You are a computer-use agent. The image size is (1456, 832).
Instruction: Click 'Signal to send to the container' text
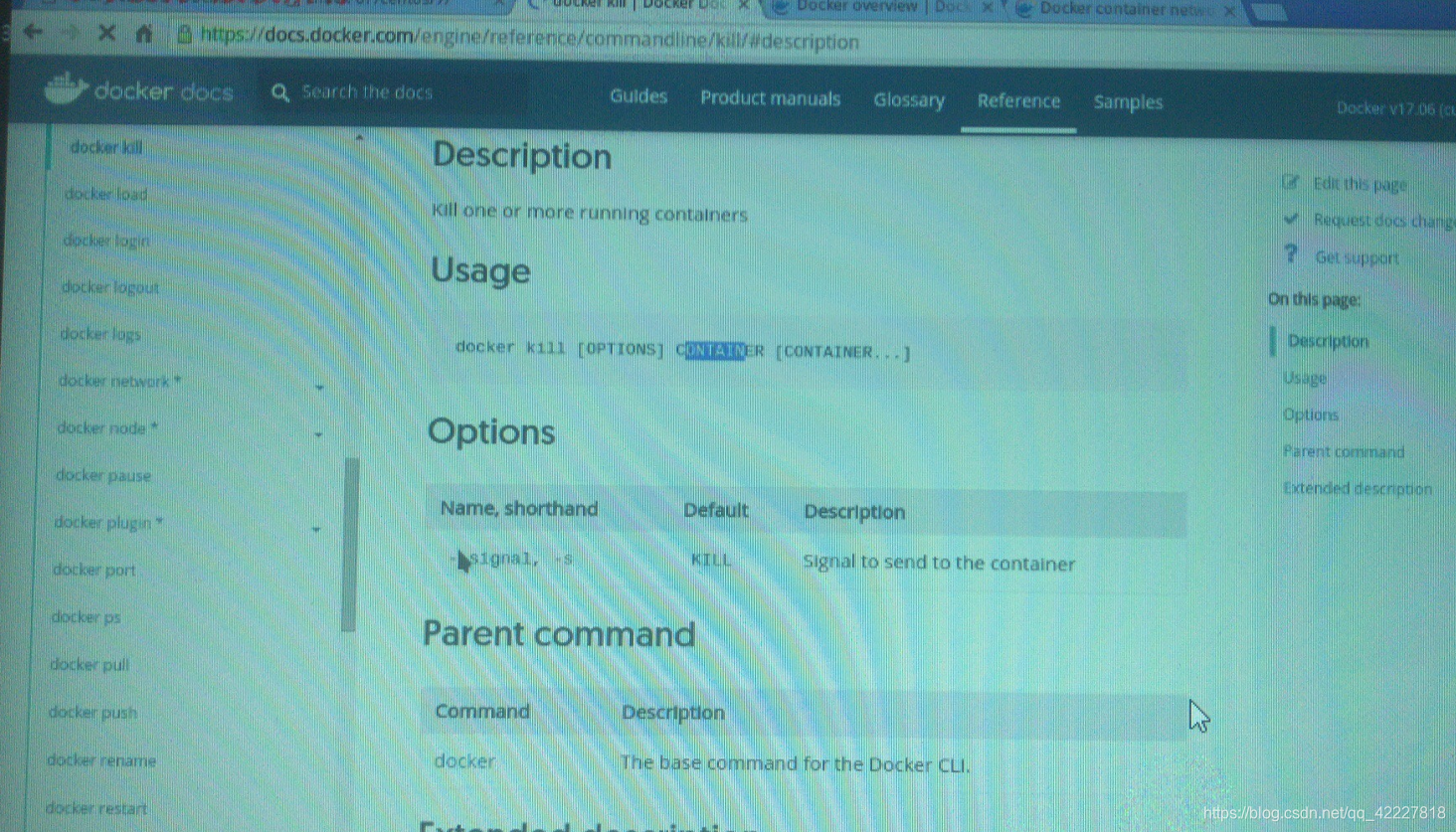click(939, 563)
